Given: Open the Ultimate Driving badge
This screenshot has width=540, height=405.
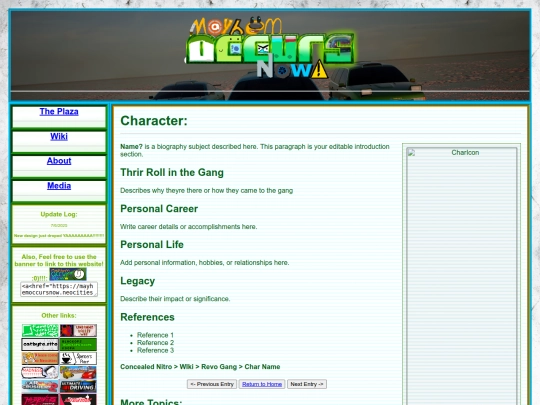Looking at the screenshot, I should click(x=78, y=386).
